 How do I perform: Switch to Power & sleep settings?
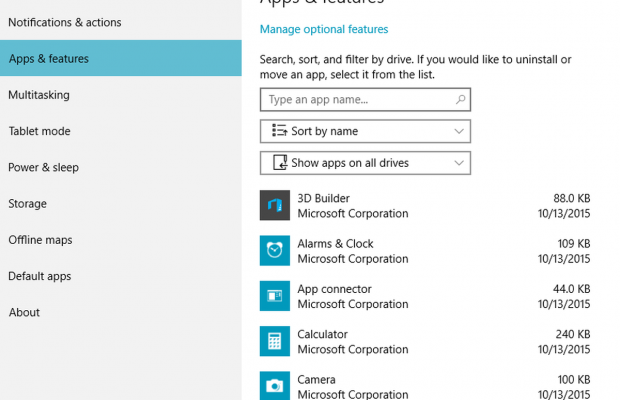click(43, 167)
